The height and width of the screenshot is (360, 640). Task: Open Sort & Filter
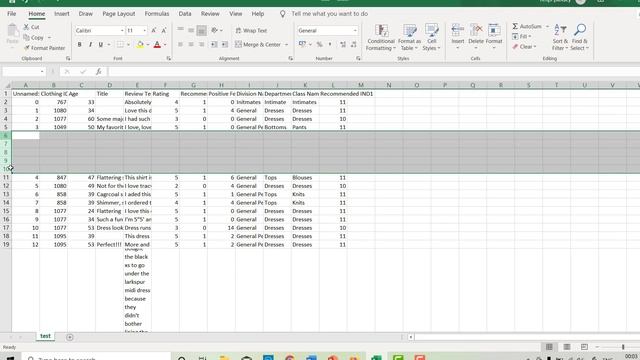click(x=560, y=38)
